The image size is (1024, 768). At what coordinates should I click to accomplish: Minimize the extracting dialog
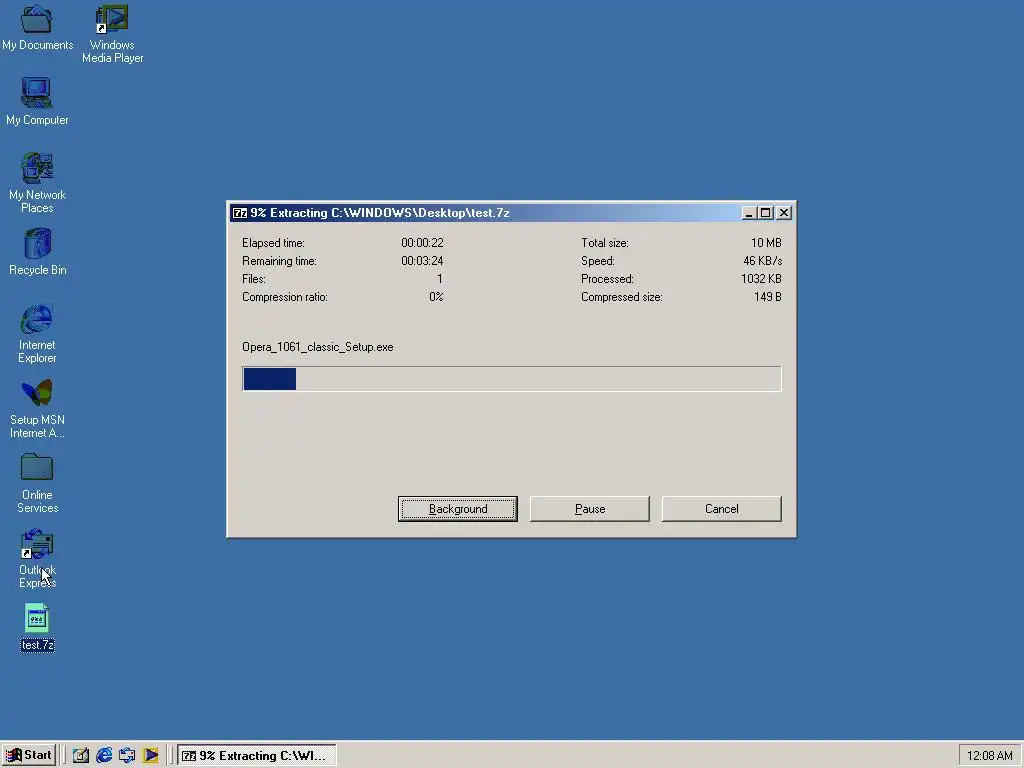click(749, 213)
